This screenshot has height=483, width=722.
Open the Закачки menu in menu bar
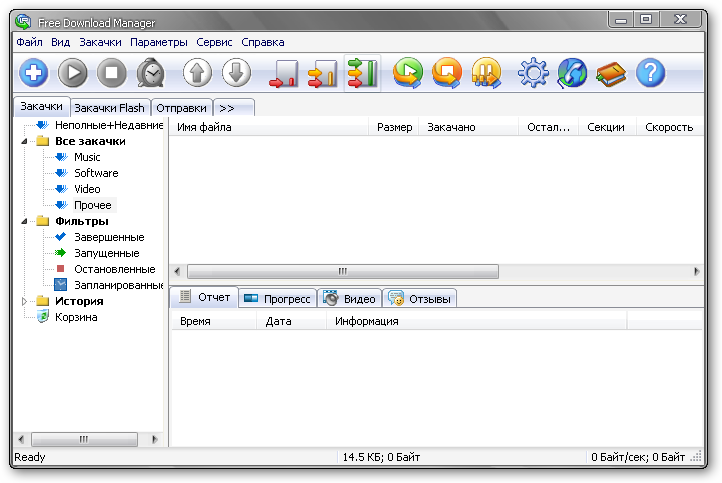pos(100,42)
